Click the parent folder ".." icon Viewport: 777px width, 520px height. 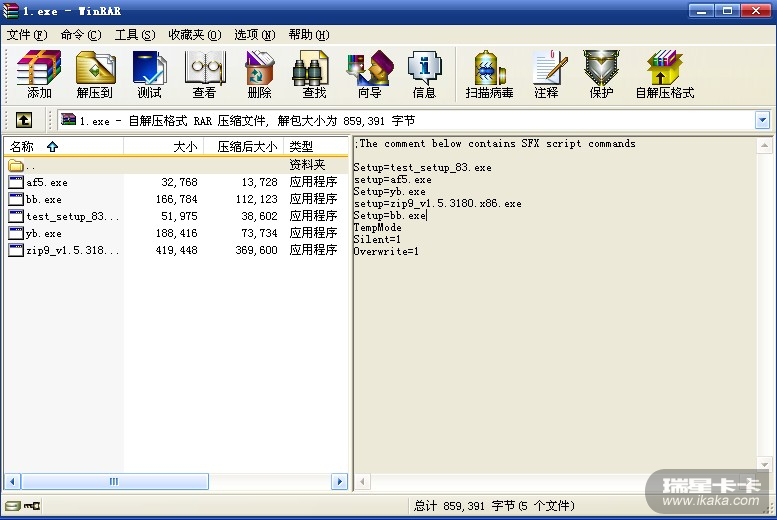click(x=16, y=165)
